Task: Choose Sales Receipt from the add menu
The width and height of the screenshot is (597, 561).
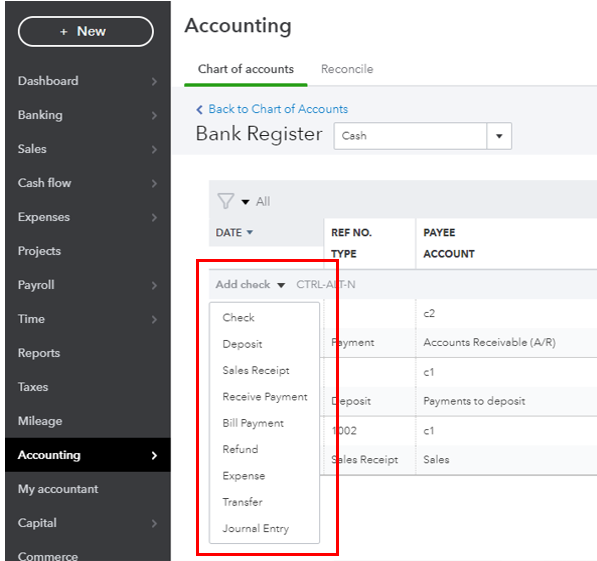Action: pyautogui.click(x=256, y=371)
